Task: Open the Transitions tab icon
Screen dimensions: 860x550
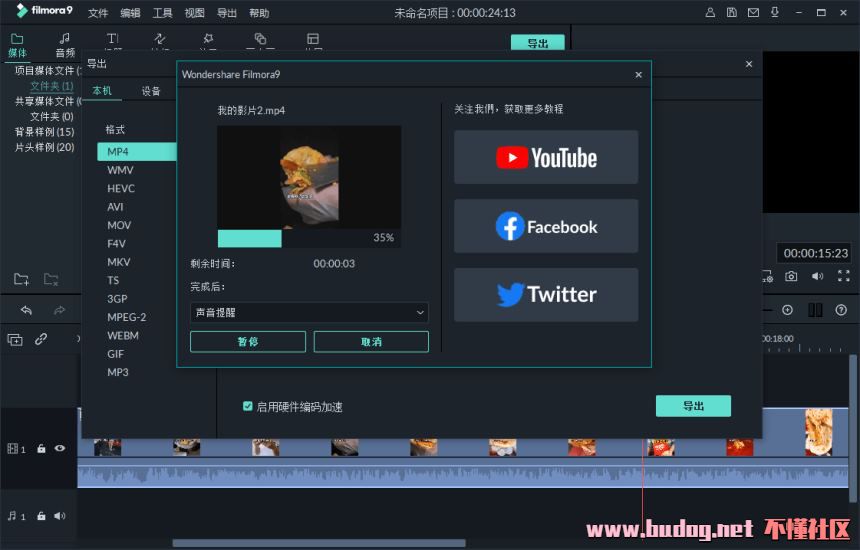Action: tap(160, 38)
